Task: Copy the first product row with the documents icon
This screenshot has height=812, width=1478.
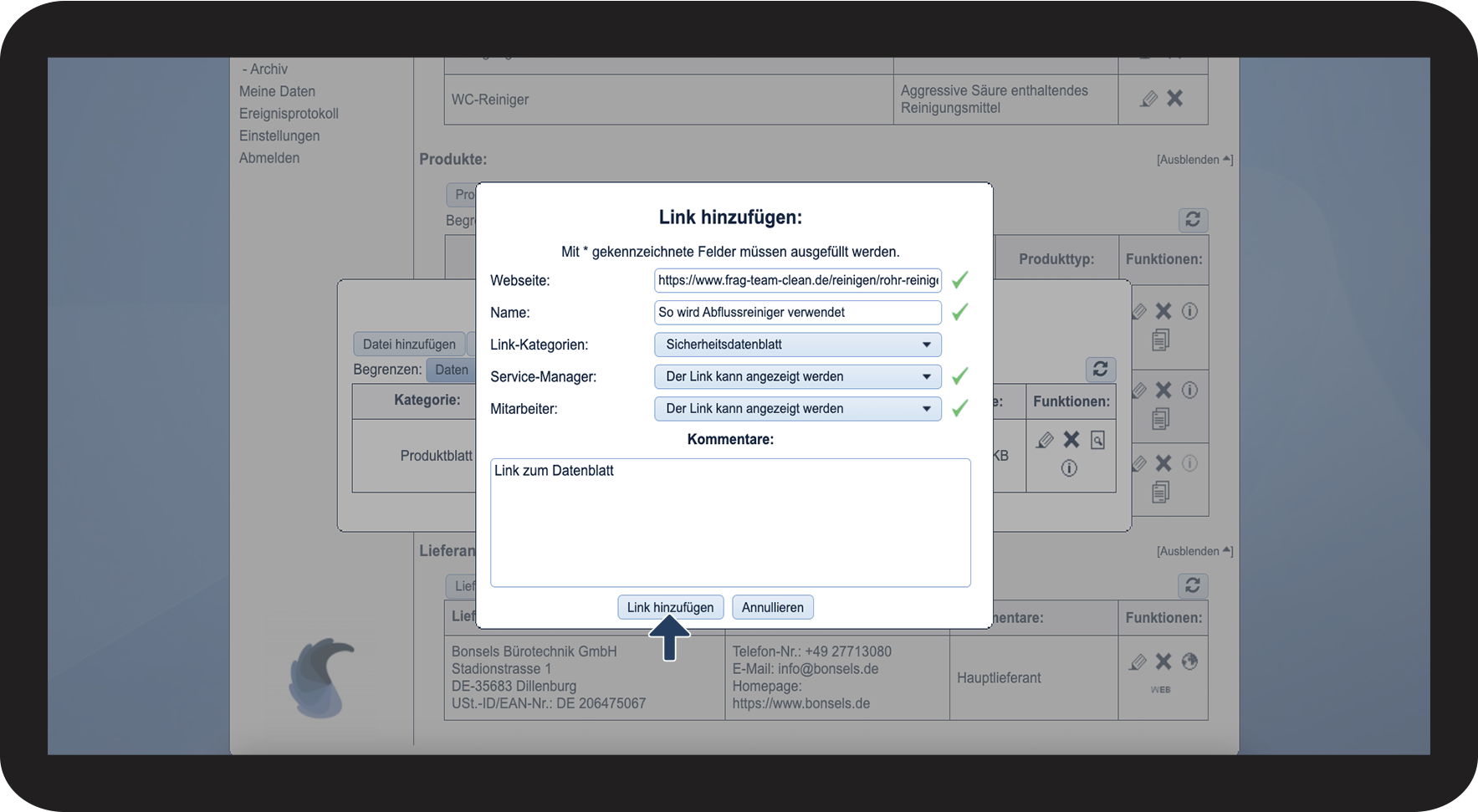Action: click(1160, 340)
